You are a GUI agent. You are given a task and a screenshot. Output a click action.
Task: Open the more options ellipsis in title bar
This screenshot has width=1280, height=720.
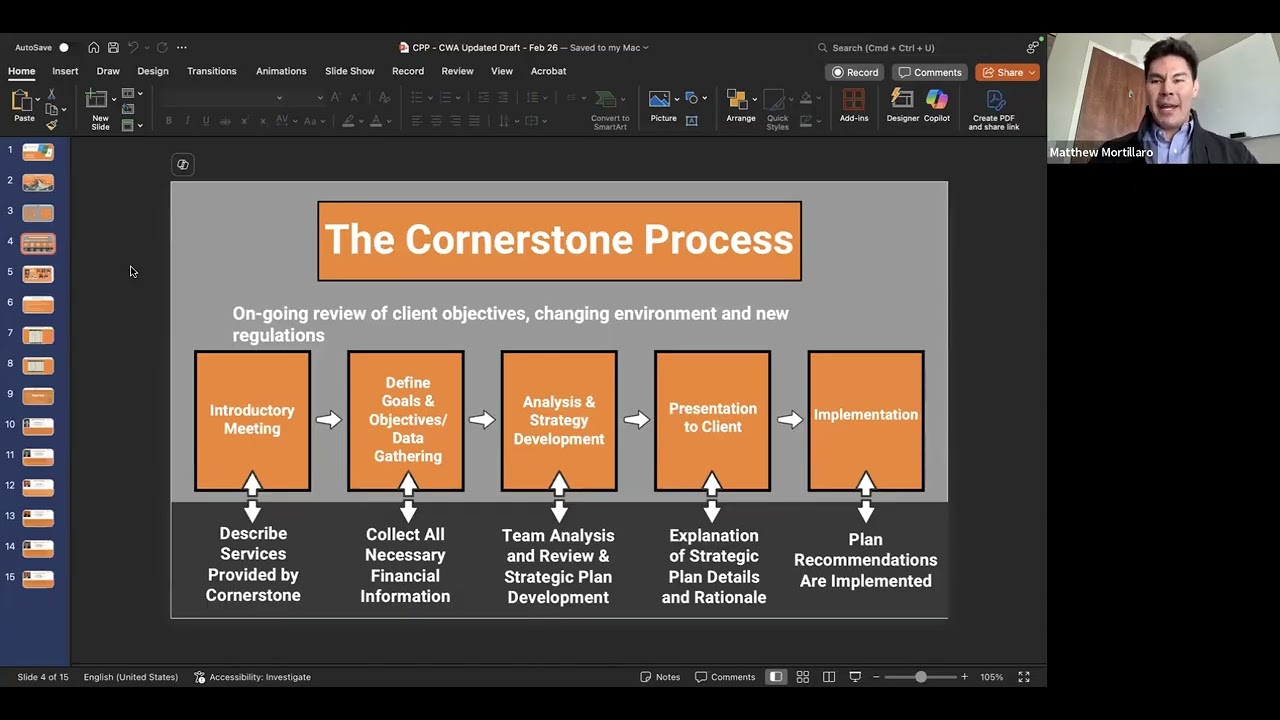(x=182, y=47)
